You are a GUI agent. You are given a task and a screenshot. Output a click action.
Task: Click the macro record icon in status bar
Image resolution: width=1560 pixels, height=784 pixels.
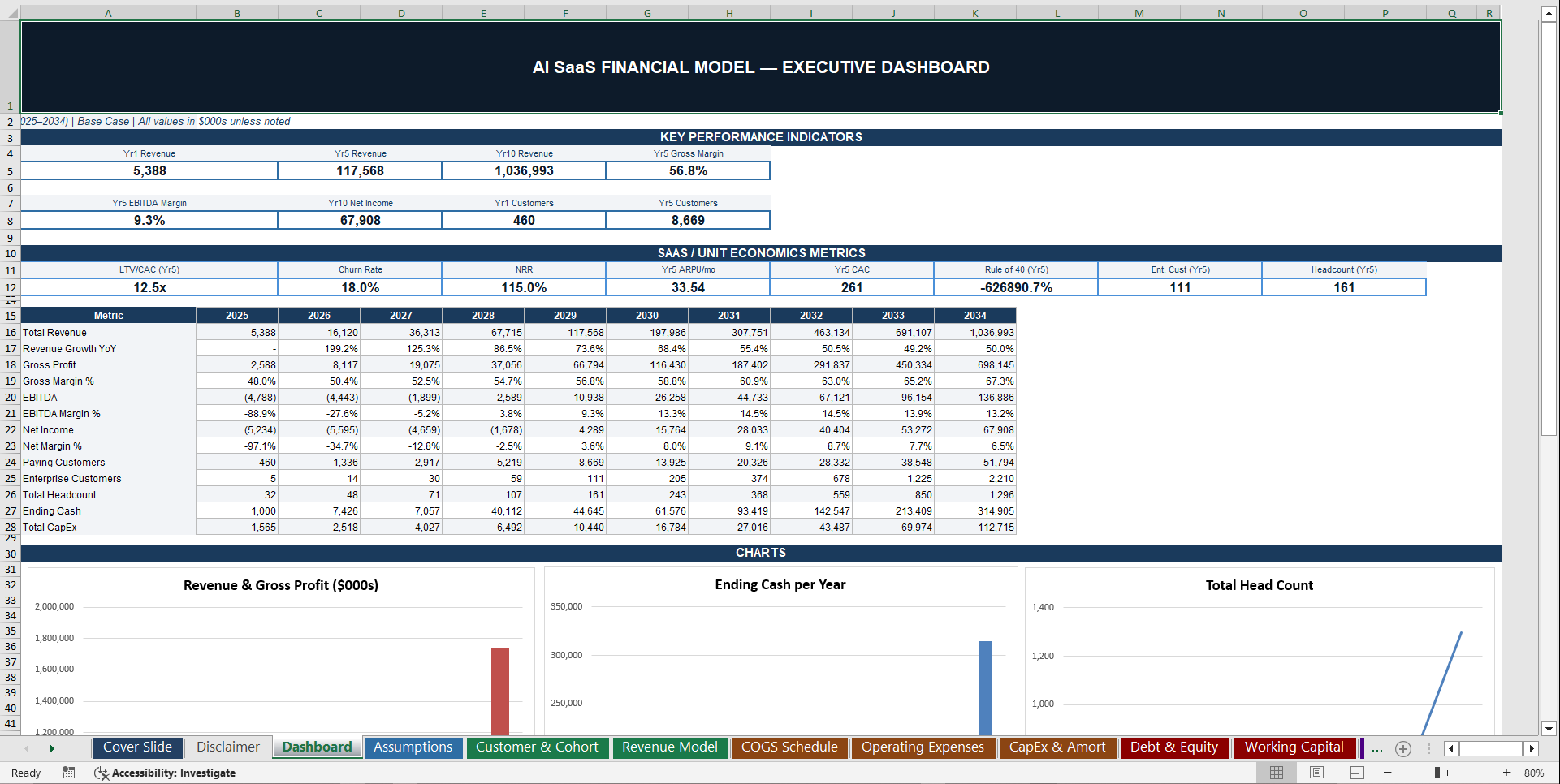(x=69, y=773)
